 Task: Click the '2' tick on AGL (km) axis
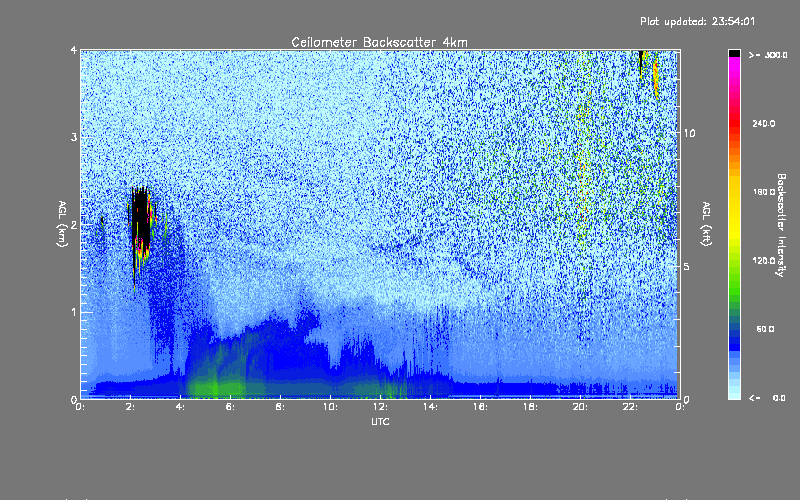pos(74,224)
